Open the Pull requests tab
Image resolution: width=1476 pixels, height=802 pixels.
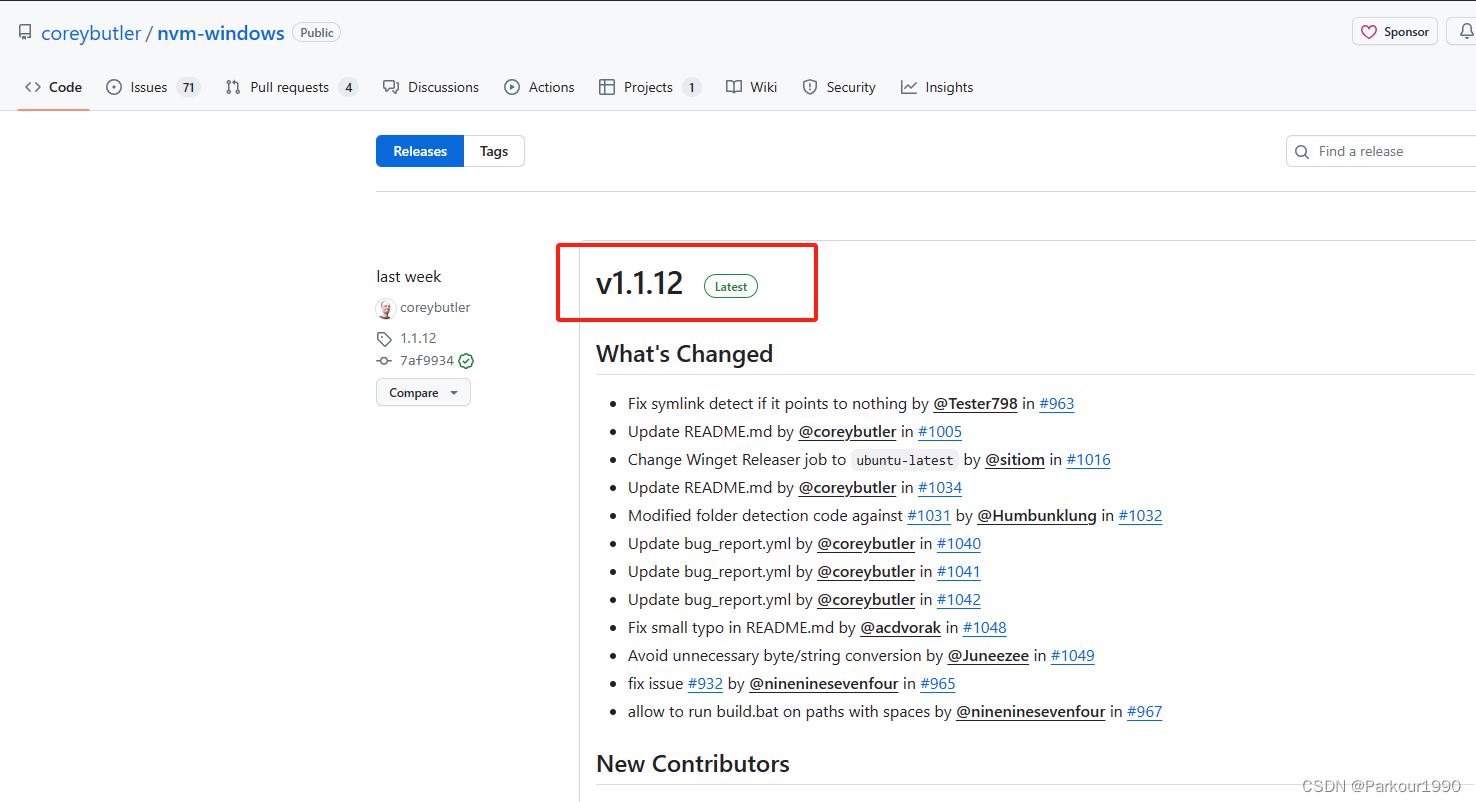click(x=291, y=87)
